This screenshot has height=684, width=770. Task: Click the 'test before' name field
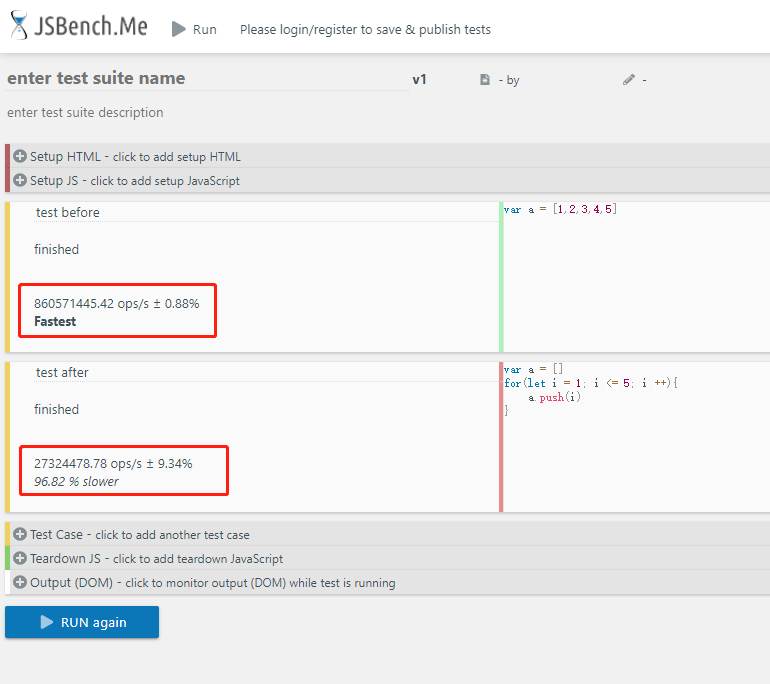(x=267, y=213)
